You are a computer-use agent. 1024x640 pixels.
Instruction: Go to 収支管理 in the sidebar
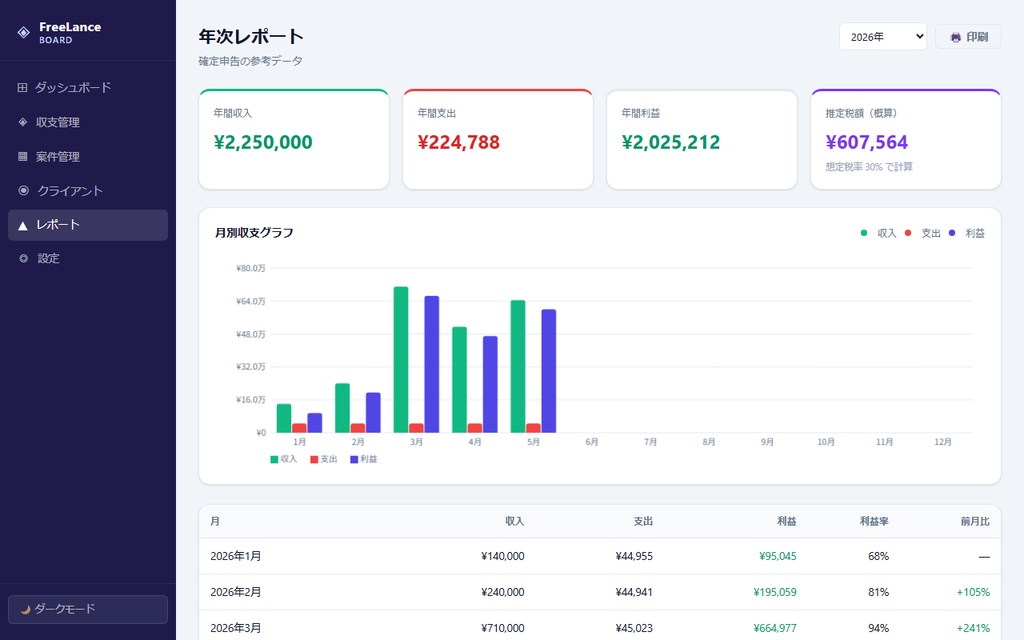coord(88,122)
